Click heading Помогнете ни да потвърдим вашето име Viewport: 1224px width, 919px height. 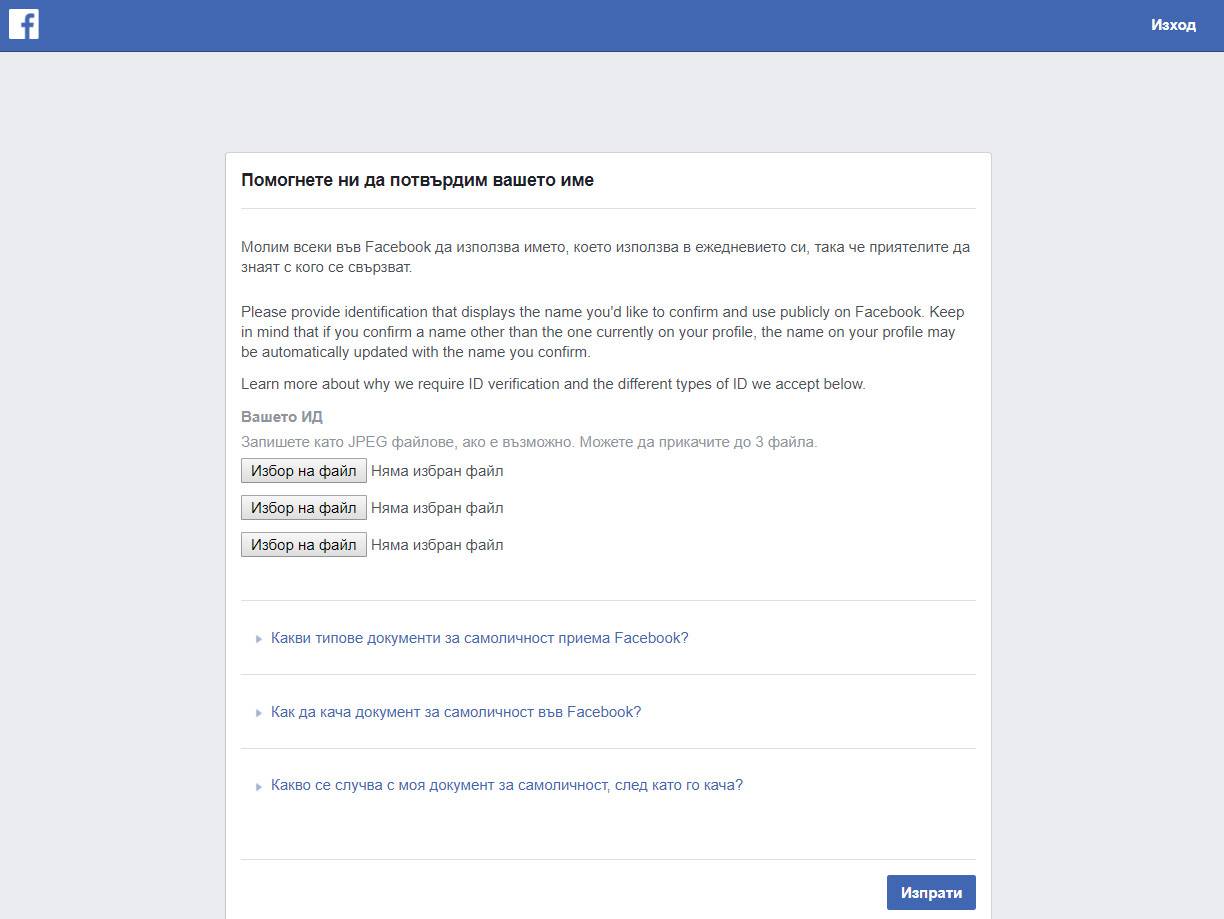point(417,181)
